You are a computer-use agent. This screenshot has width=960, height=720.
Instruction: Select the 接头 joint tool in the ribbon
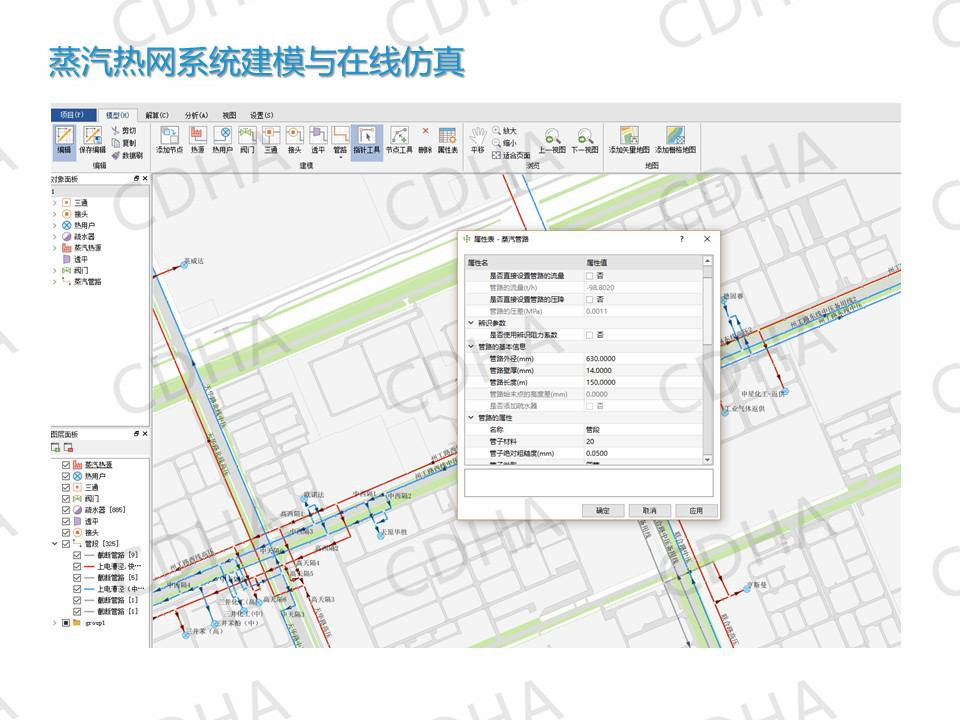coord(294,140)
